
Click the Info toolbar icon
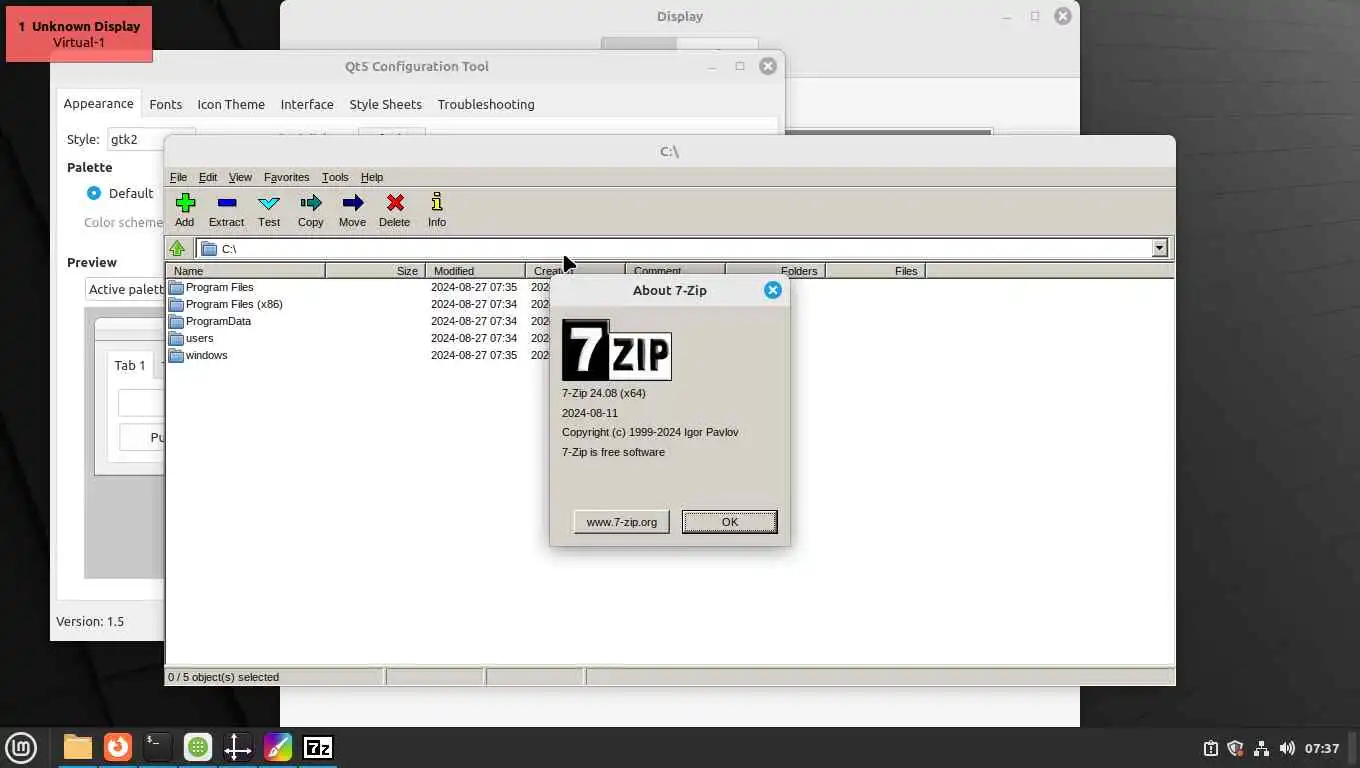point(437,203)
